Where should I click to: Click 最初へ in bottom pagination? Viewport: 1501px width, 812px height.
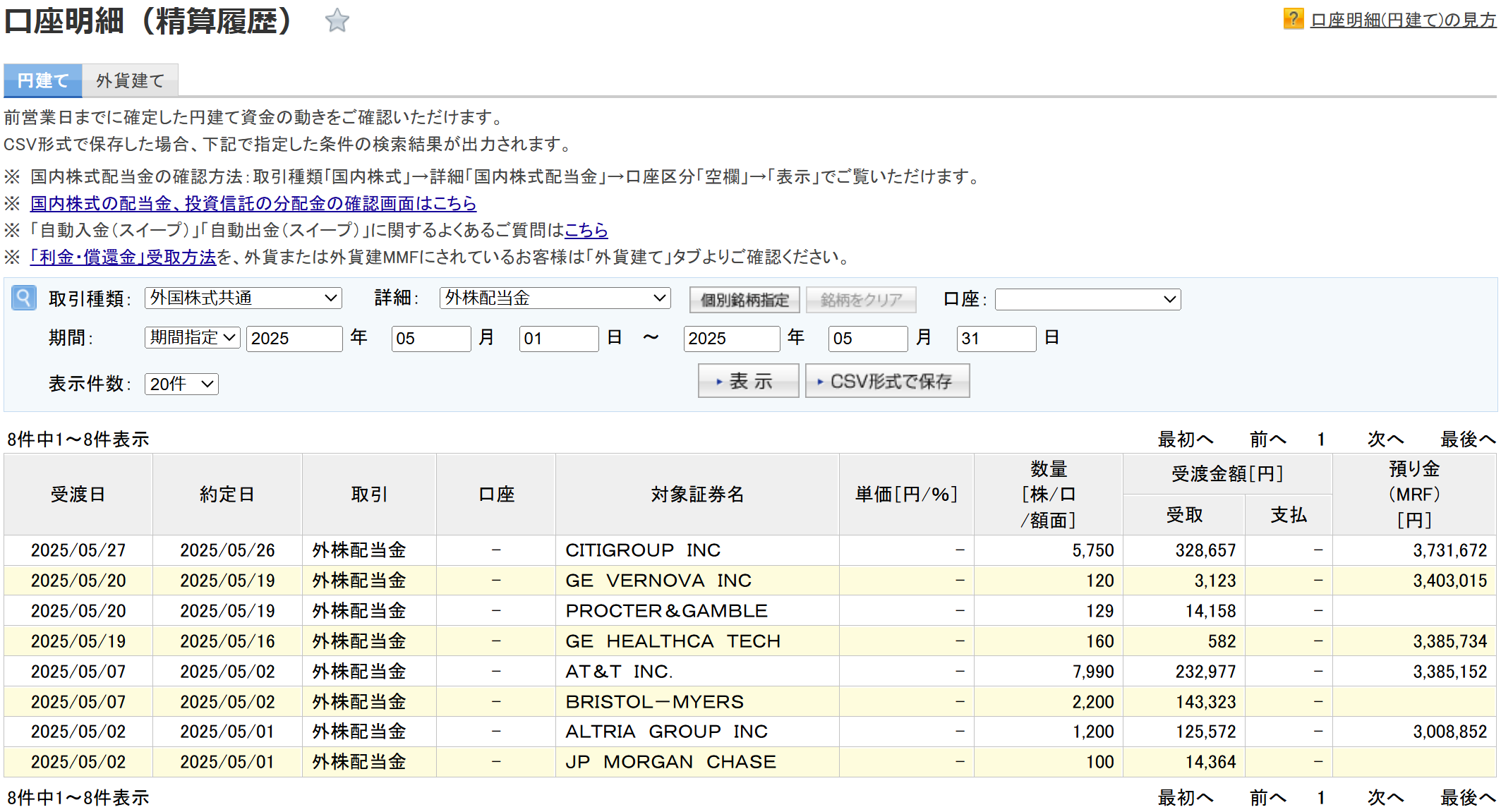coord(1186,798)
